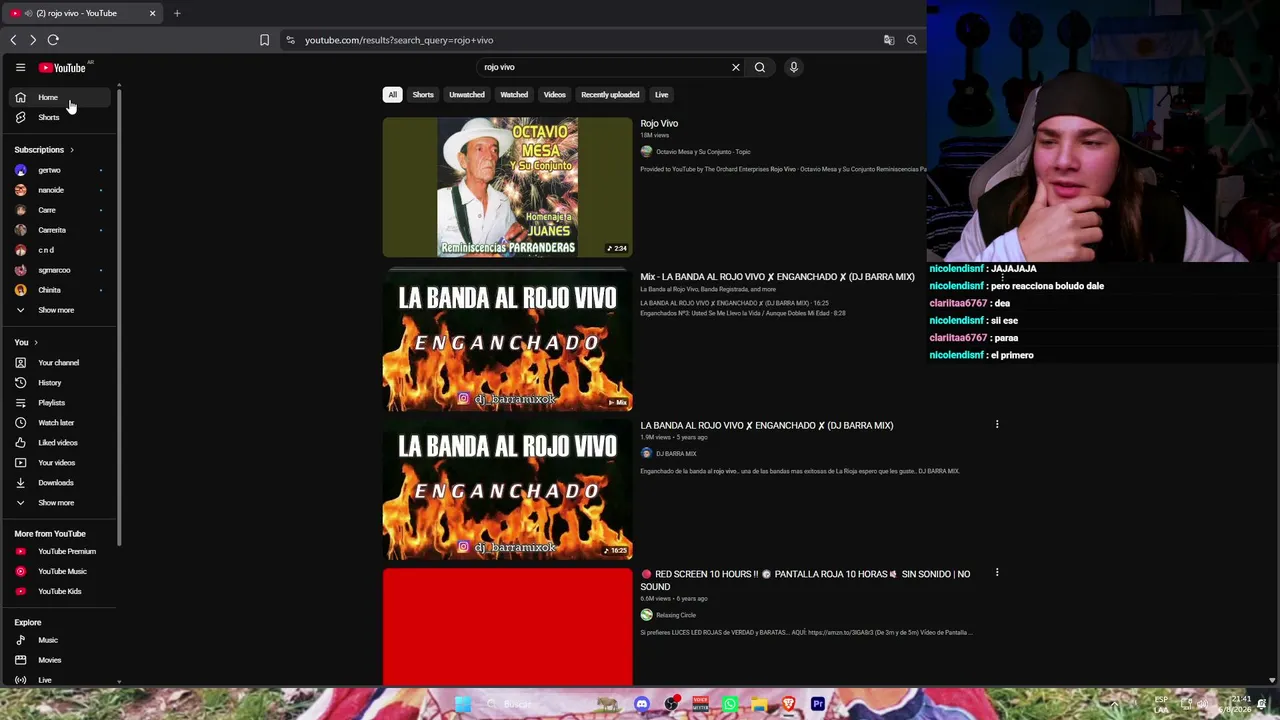Expand Show more under Downloads
This screenshot has height=720, width=1280.
click(60, 503)
